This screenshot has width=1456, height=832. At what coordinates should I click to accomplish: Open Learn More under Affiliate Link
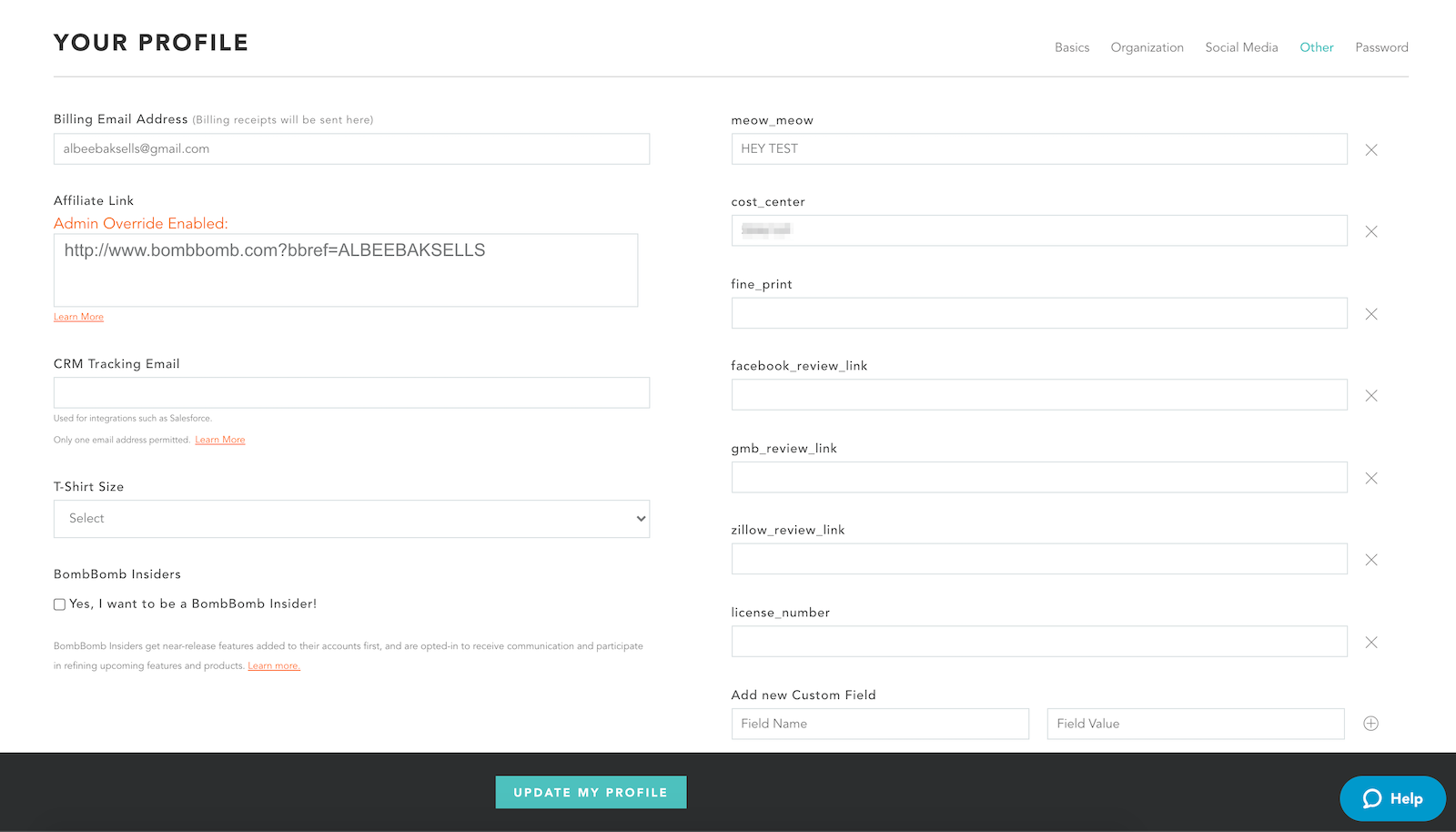(x=78, y=317)
